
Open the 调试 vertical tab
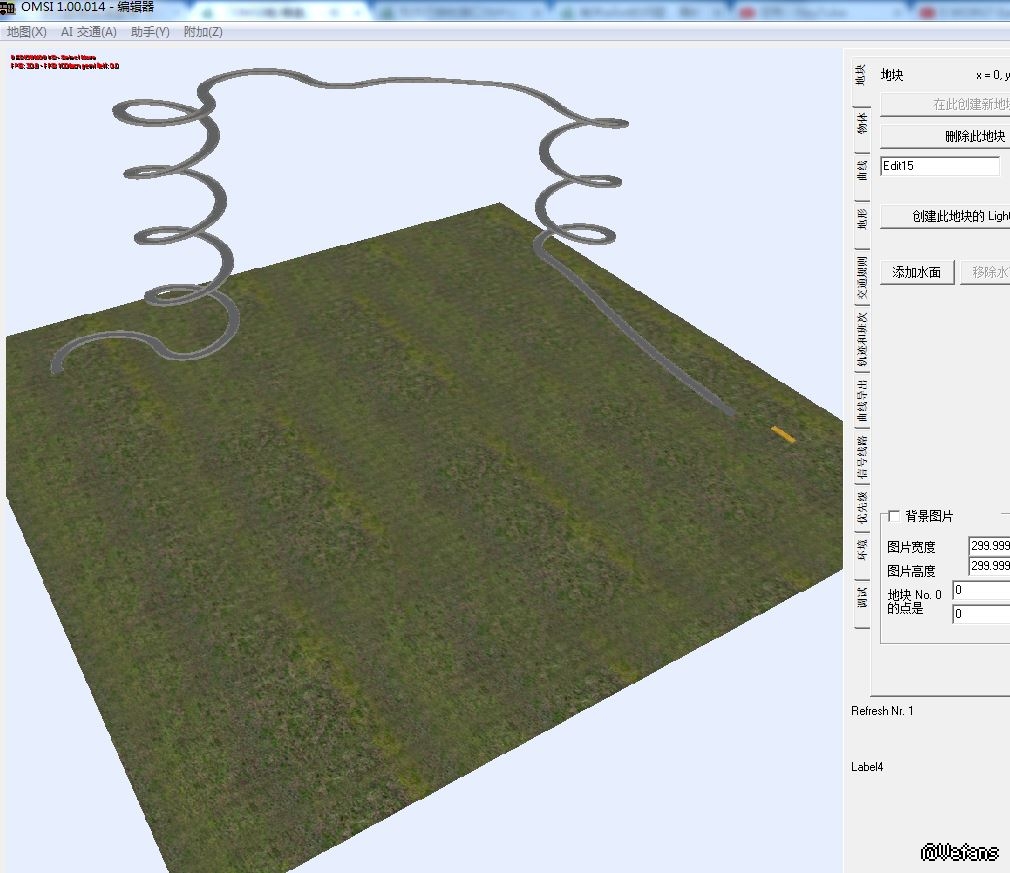tap(862, 597)
